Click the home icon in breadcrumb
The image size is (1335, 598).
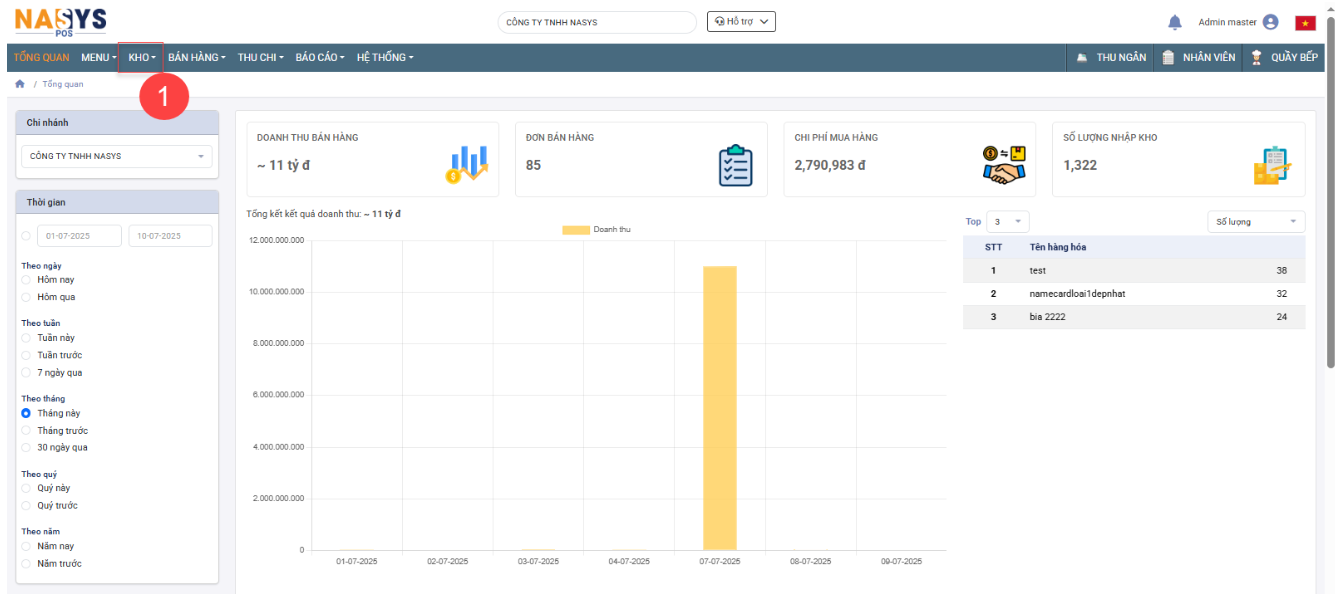20,84
